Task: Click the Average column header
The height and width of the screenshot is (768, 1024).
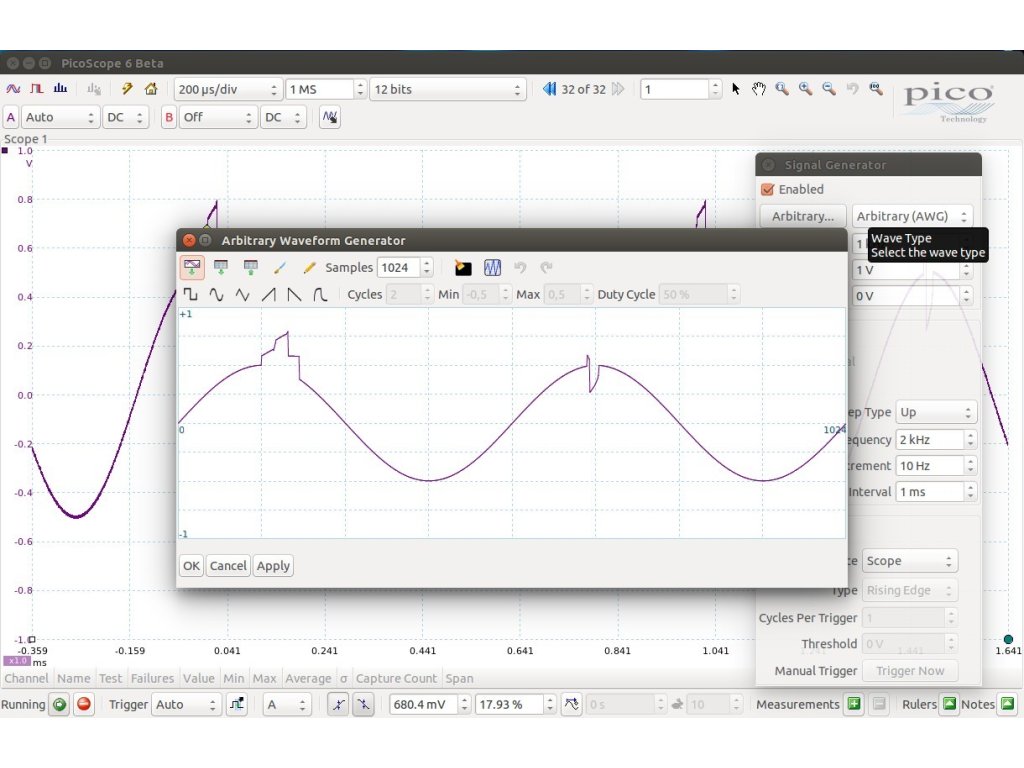Action: (x=308, y=679)
